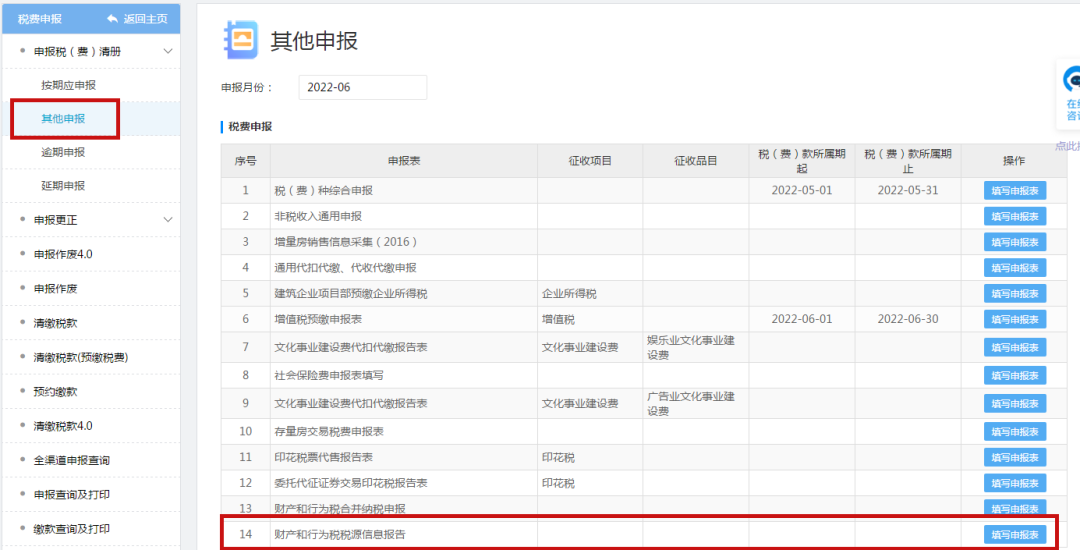This screenshot has width=1080, height=550.
Task: Click the 其他申报 notebook header icon
Action: [x=241, y=40]
